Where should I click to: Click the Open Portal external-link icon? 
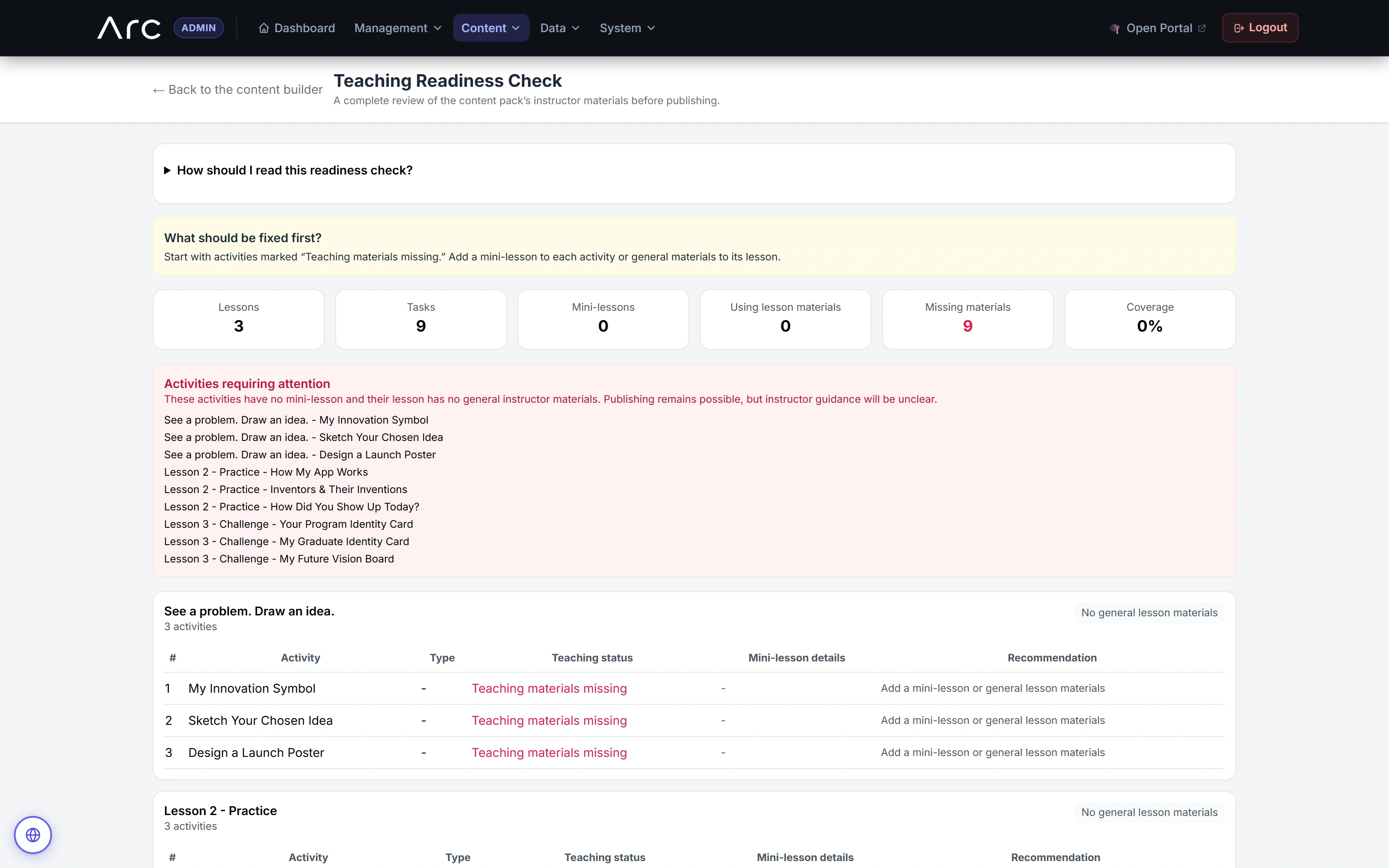click(1202, 28)
